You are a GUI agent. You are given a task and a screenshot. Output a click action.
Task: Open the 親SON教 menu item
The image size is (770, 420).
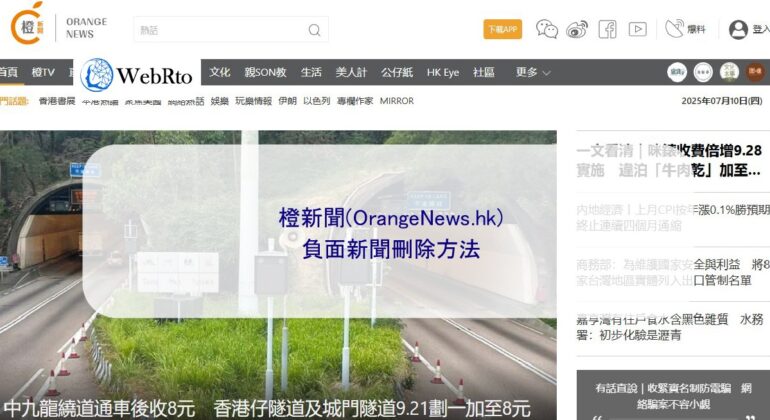266,72
